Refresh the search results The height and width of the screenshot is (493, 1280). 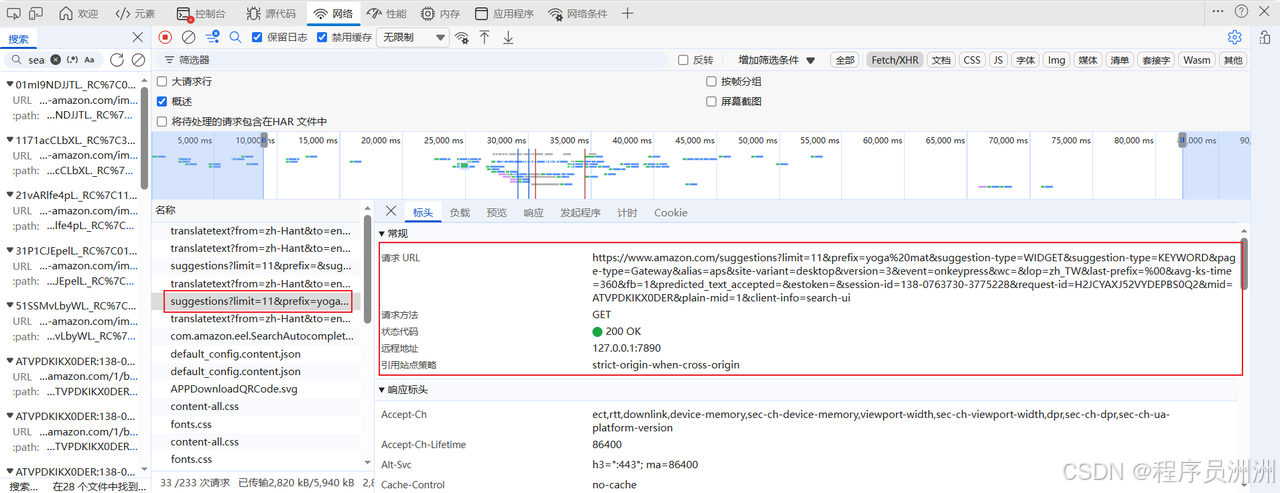pos(117,60)
